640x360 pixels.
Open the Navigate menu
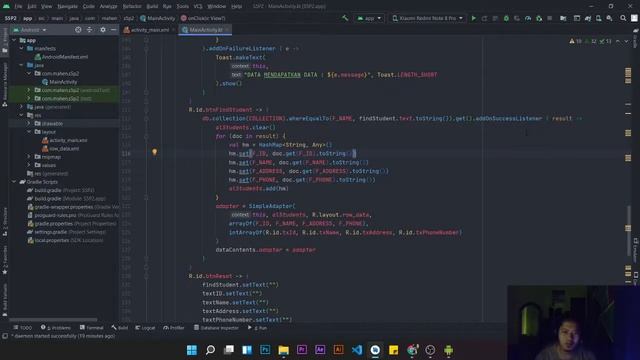point(67,6)
